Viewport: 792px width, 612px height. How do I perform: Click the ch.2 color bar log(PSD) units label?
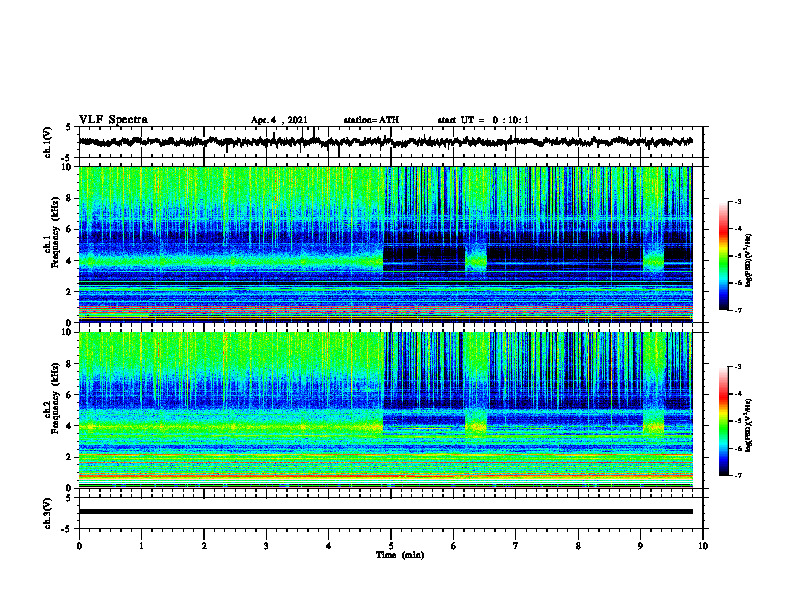(749, 424)
